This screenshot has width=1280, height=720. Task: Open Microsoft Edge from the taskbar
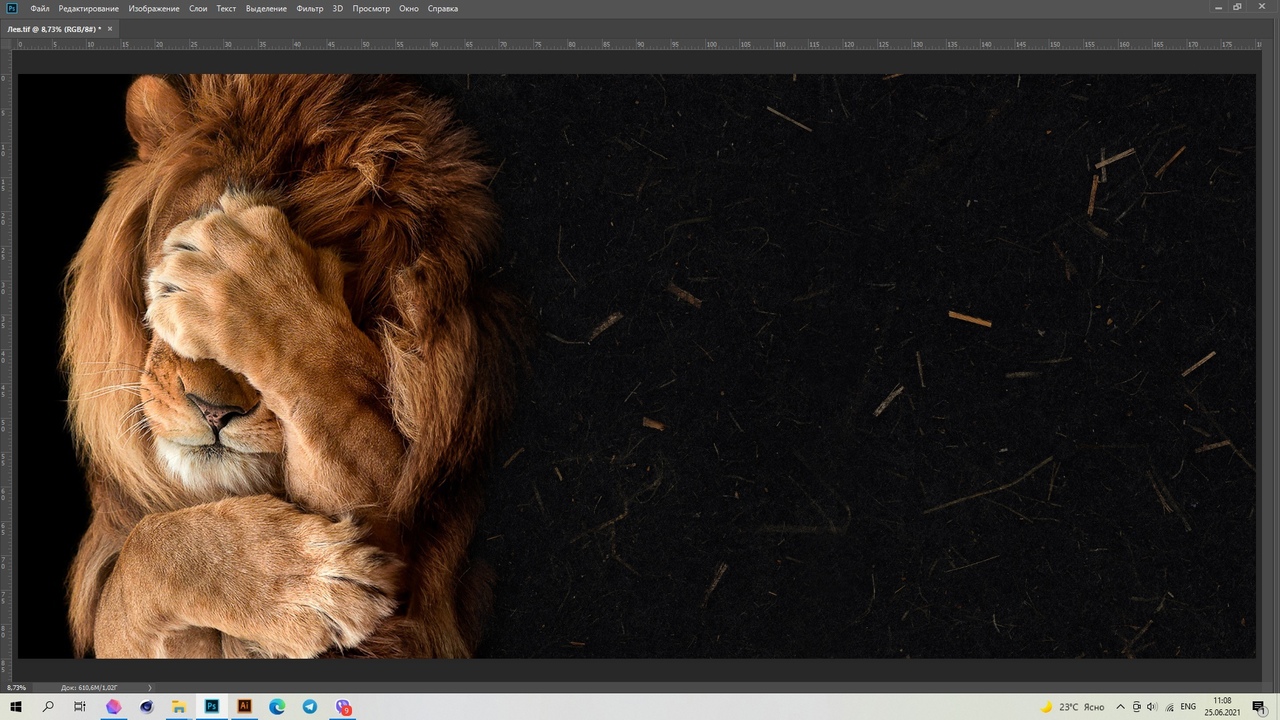coord(278,707)
